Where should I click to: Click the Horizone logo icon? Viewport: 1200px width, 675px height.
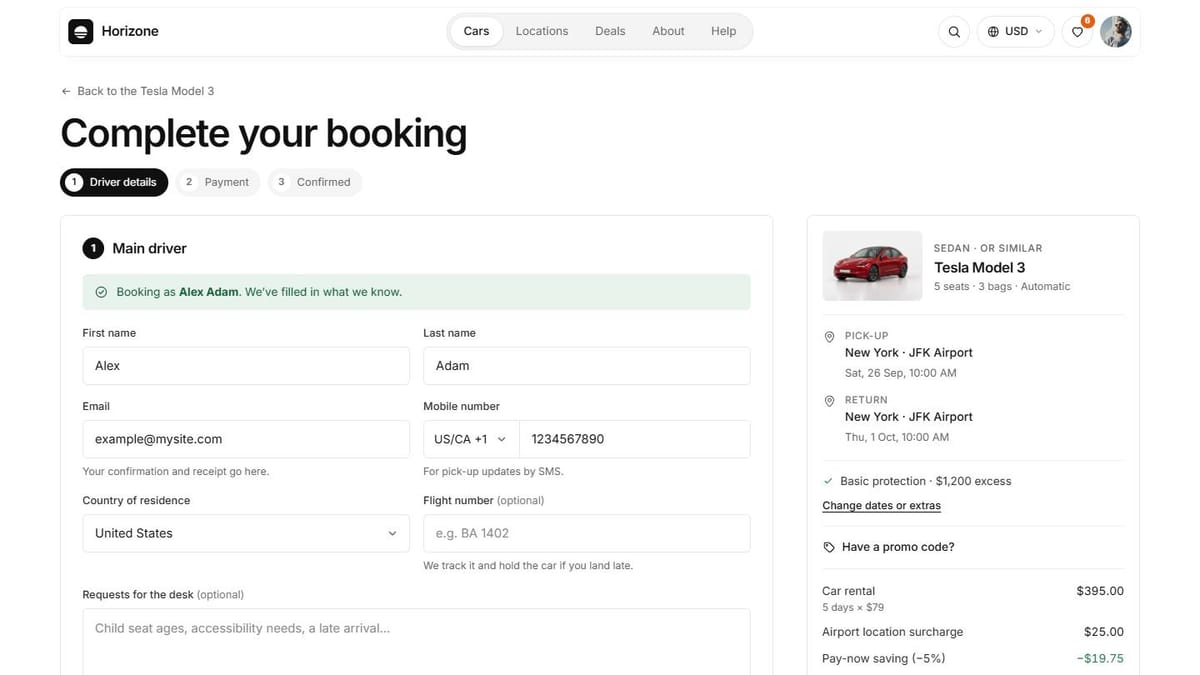[80, 31]
